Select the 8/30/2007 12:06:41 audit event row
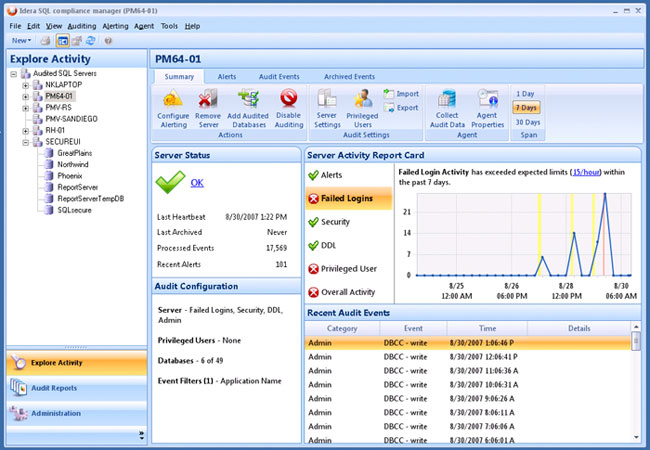The width and height of the screenshot is (650, 450). click(x=468, y=357)
